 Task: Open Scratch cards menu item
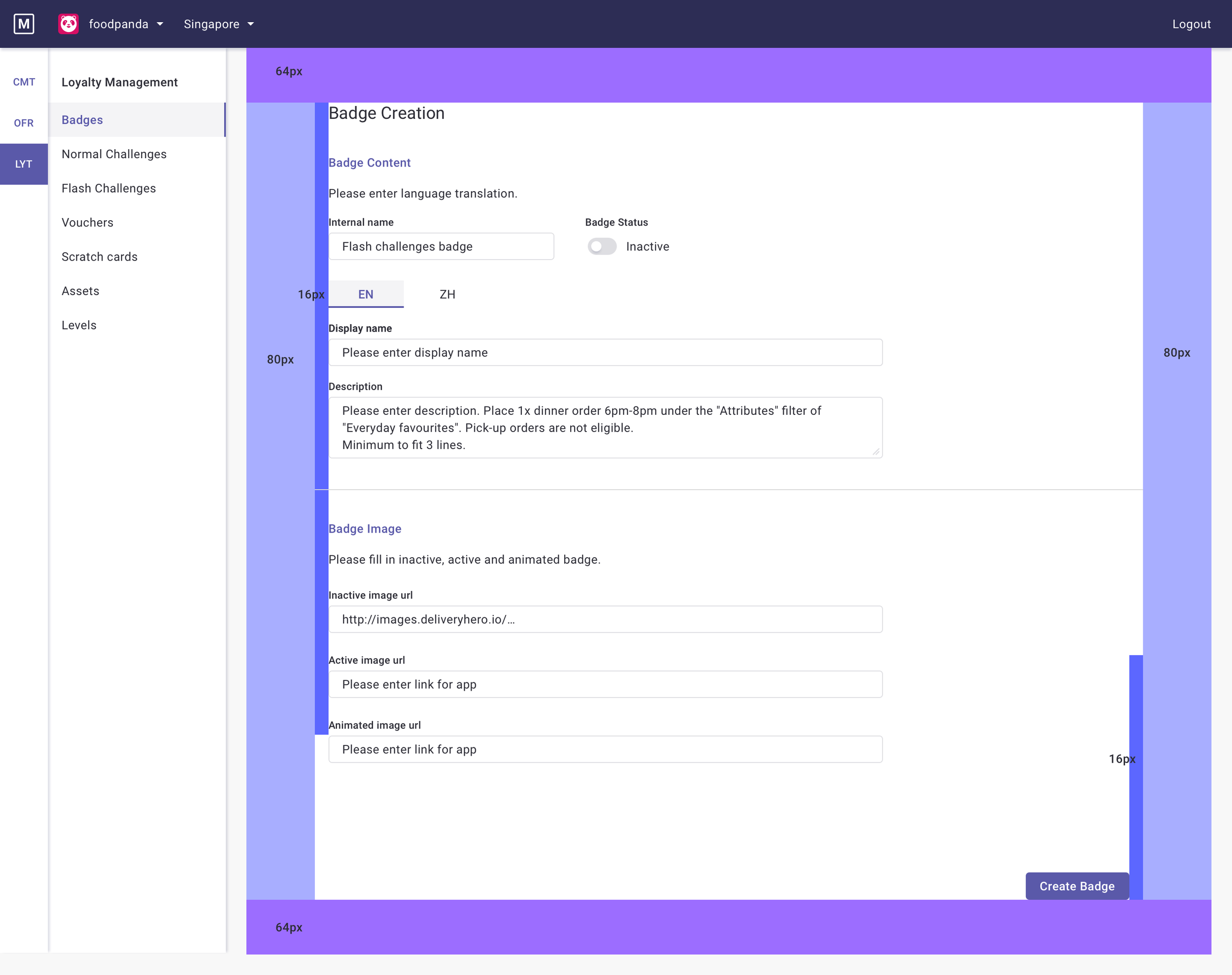coord(100,257)
